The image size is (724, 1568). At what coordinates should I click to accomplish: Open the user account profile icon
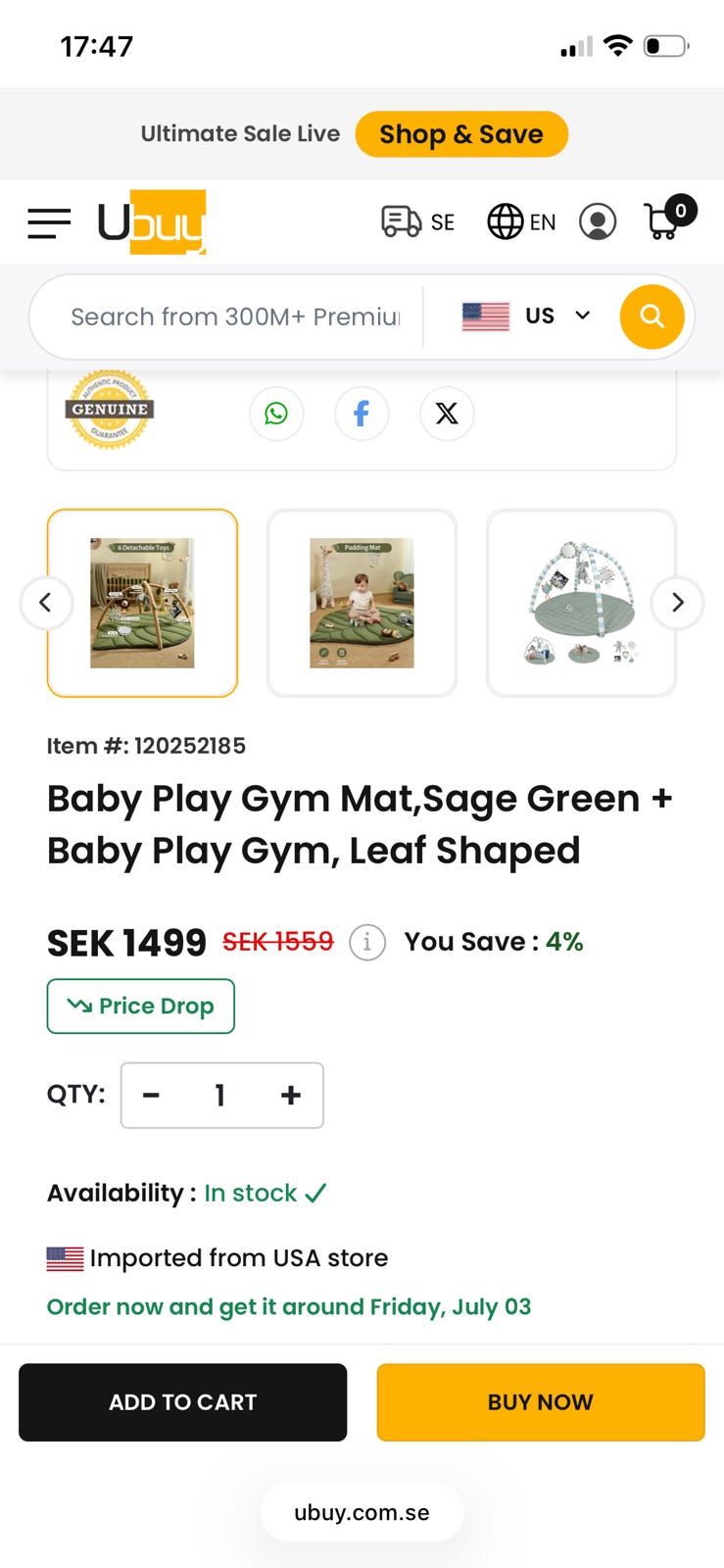point(598,221)
